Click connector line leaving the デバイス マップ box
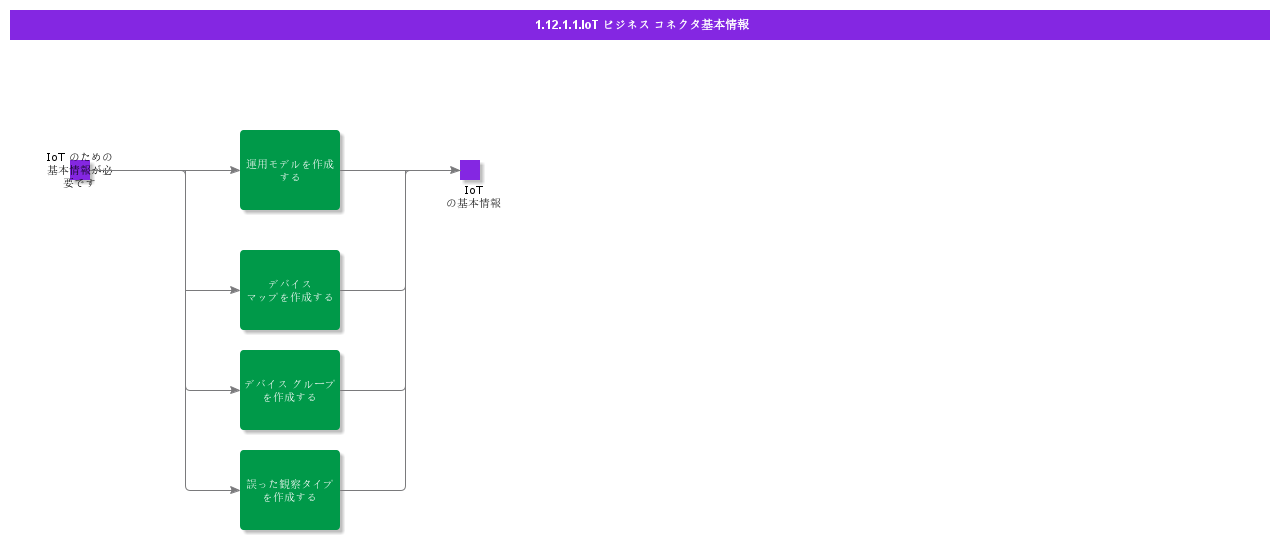This screenshot has height=540, width=1280. (372, 290)
